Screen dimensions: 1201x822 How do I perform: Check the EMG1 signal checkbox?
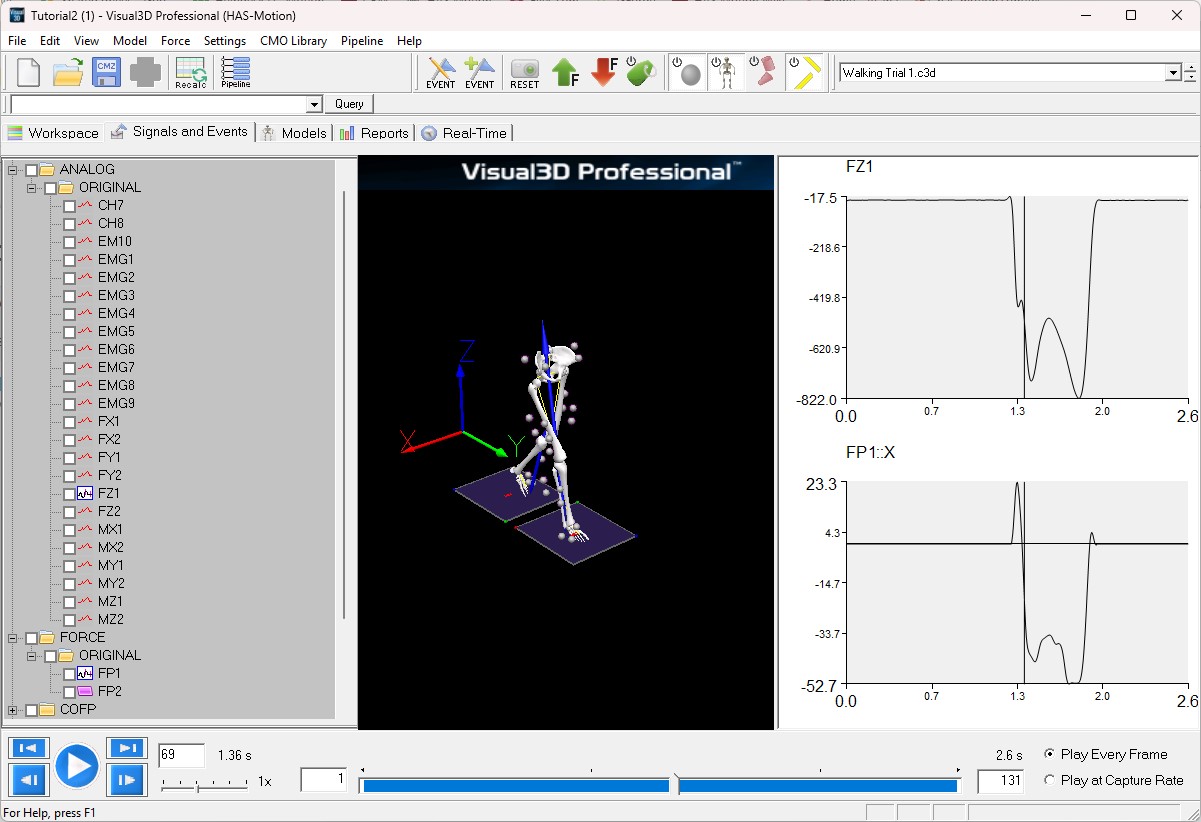[69, 260]
